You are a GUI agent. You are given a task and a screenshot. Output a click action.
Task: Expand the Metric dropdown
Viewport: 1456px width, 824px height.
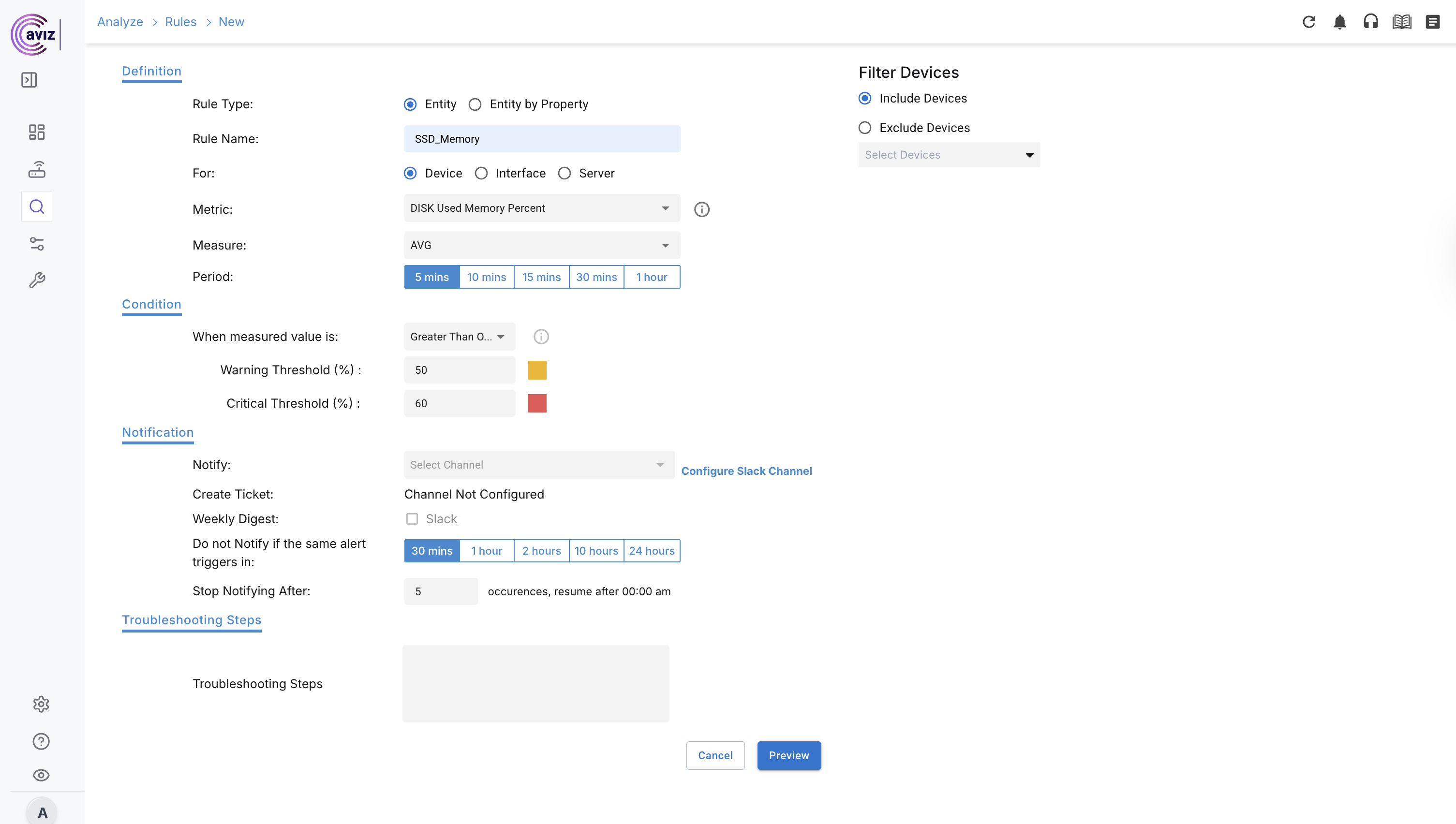pyautogui.click(x=542, y=208)
